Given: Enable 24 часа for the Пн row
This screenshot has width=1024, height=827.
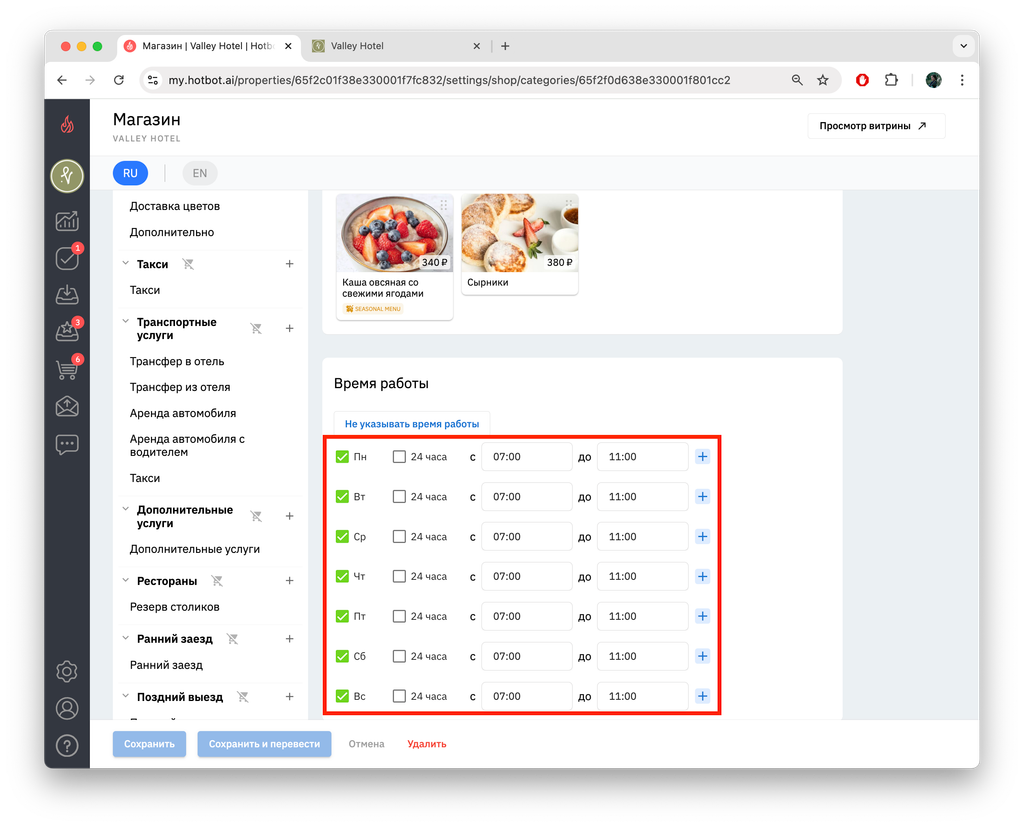Looking at the screenshot, I should pos(399,457).
